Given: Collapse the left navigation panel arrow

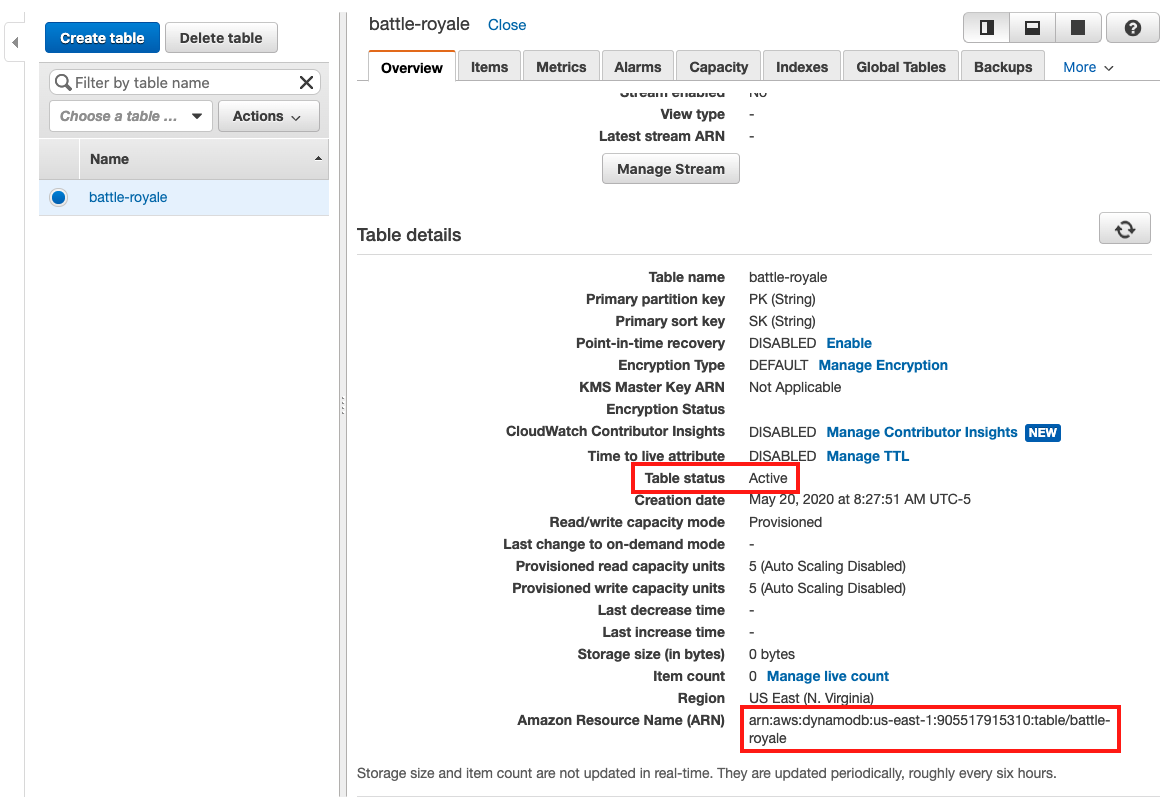Looking at the screenshot, I should 15,42.
